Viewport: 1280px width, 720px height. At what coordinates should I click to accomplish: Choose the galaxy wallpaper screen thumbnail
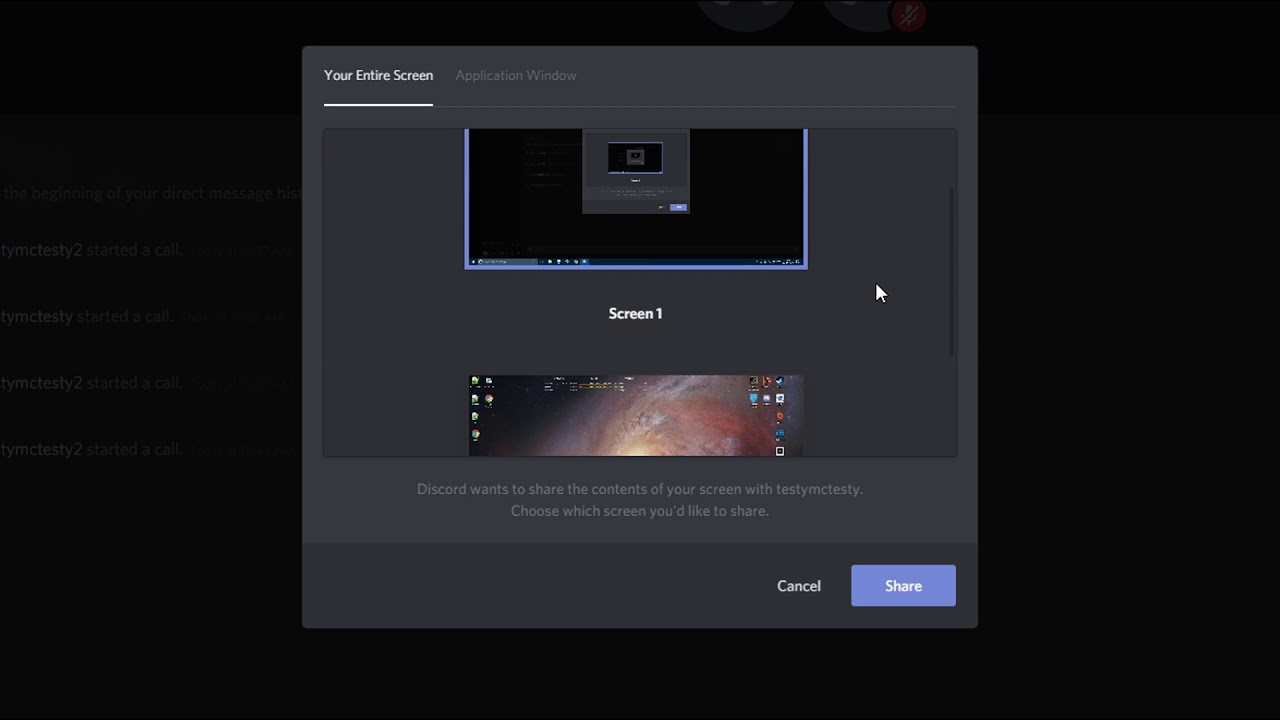coord(636,415)
